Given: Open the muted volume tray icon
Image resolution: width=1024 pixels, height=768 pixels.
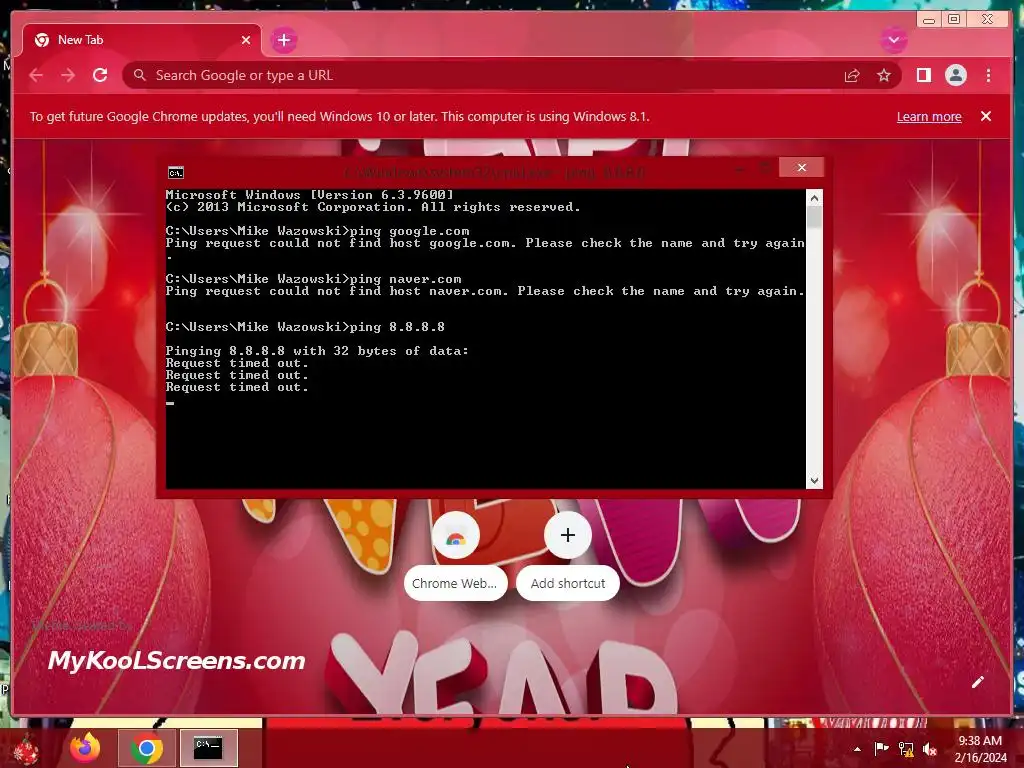Looking at the screenshot, I should pos(930,749).
